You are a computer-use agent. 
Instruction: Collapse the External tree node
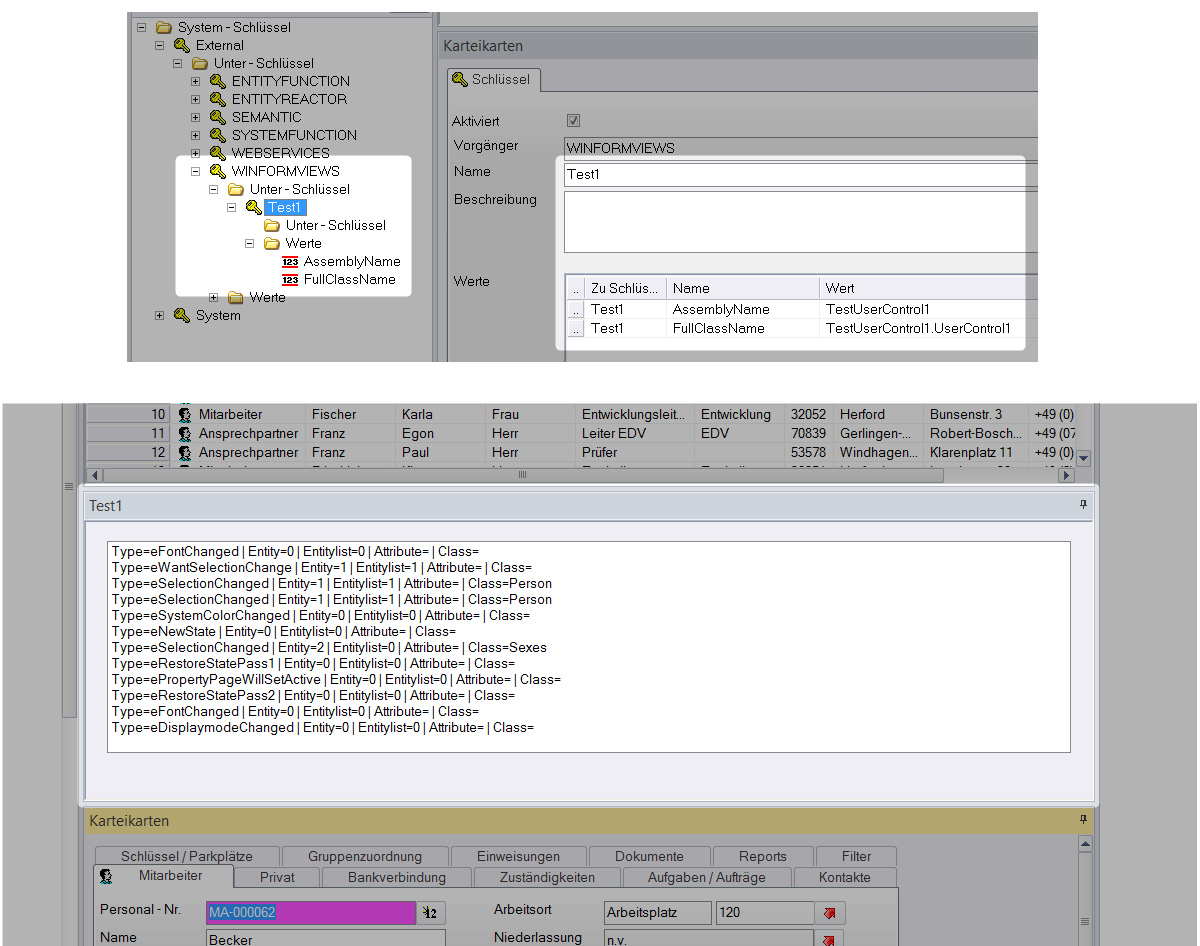click(x=160, y=45)
